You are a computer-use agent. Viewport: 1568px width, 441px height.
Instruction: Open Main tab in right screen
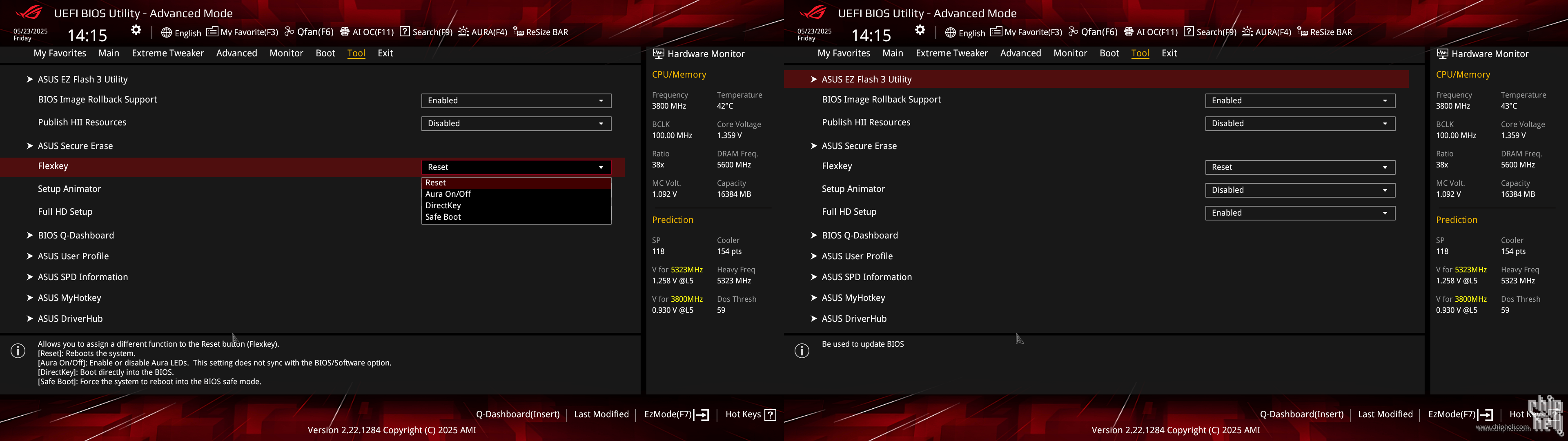tap(893, 53)
